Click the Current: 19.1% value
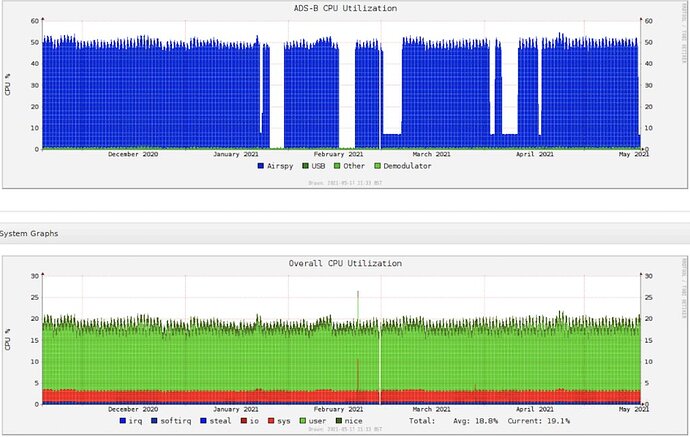 click(x=538, y=421)
